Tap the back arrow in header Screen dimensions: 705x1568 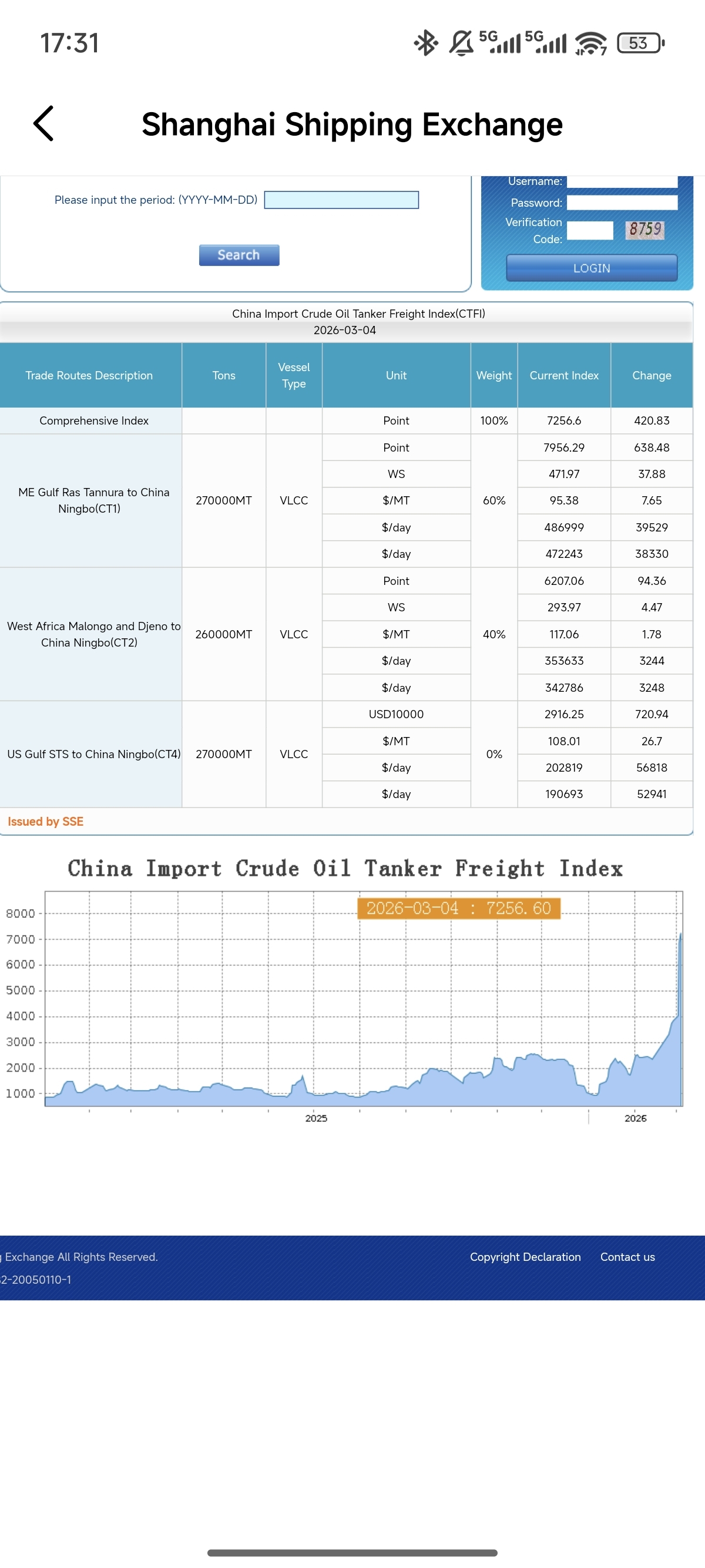[x=43, y=123]
